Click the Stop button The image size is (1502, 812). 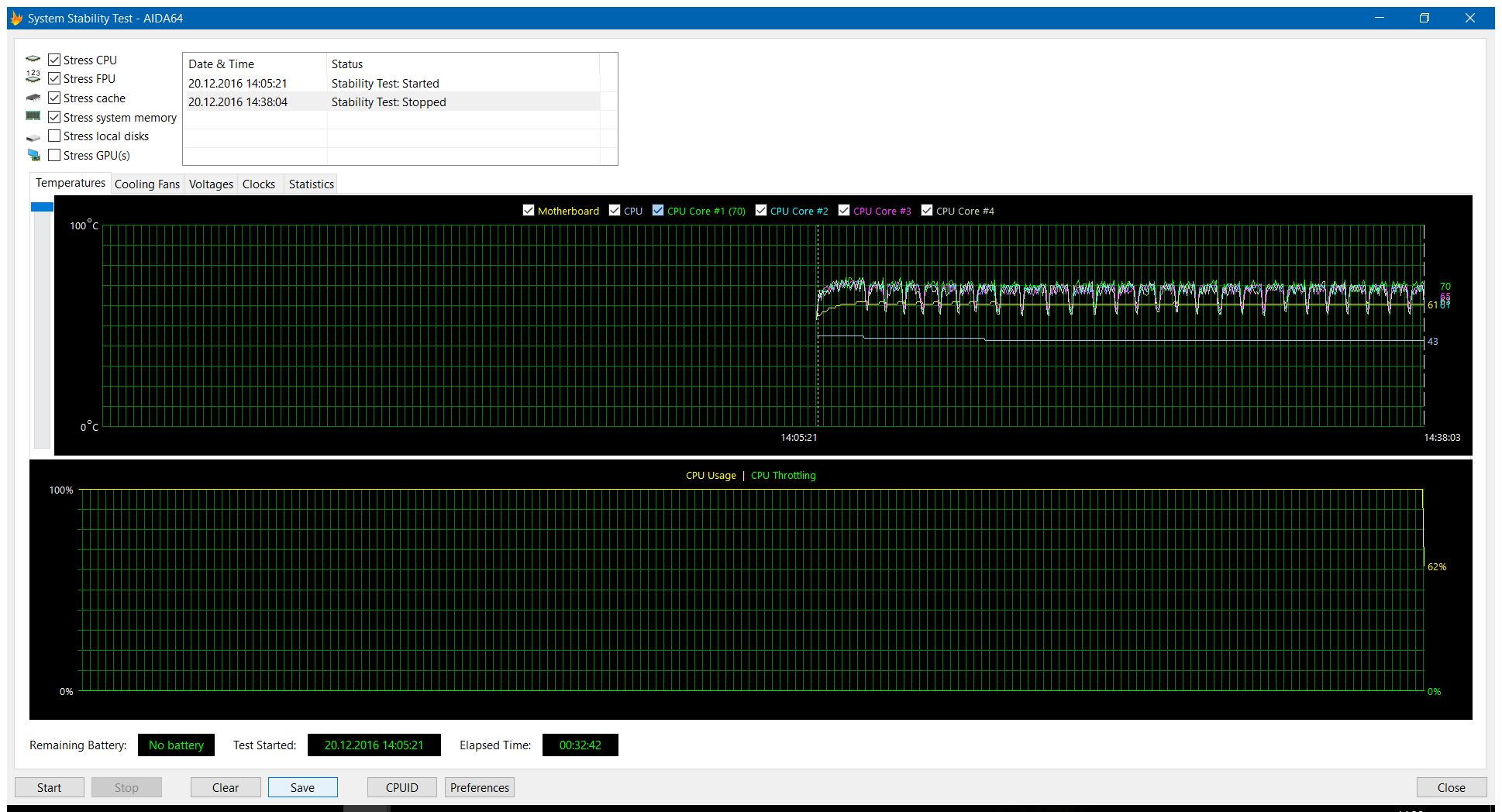click(x=126, y=787)
